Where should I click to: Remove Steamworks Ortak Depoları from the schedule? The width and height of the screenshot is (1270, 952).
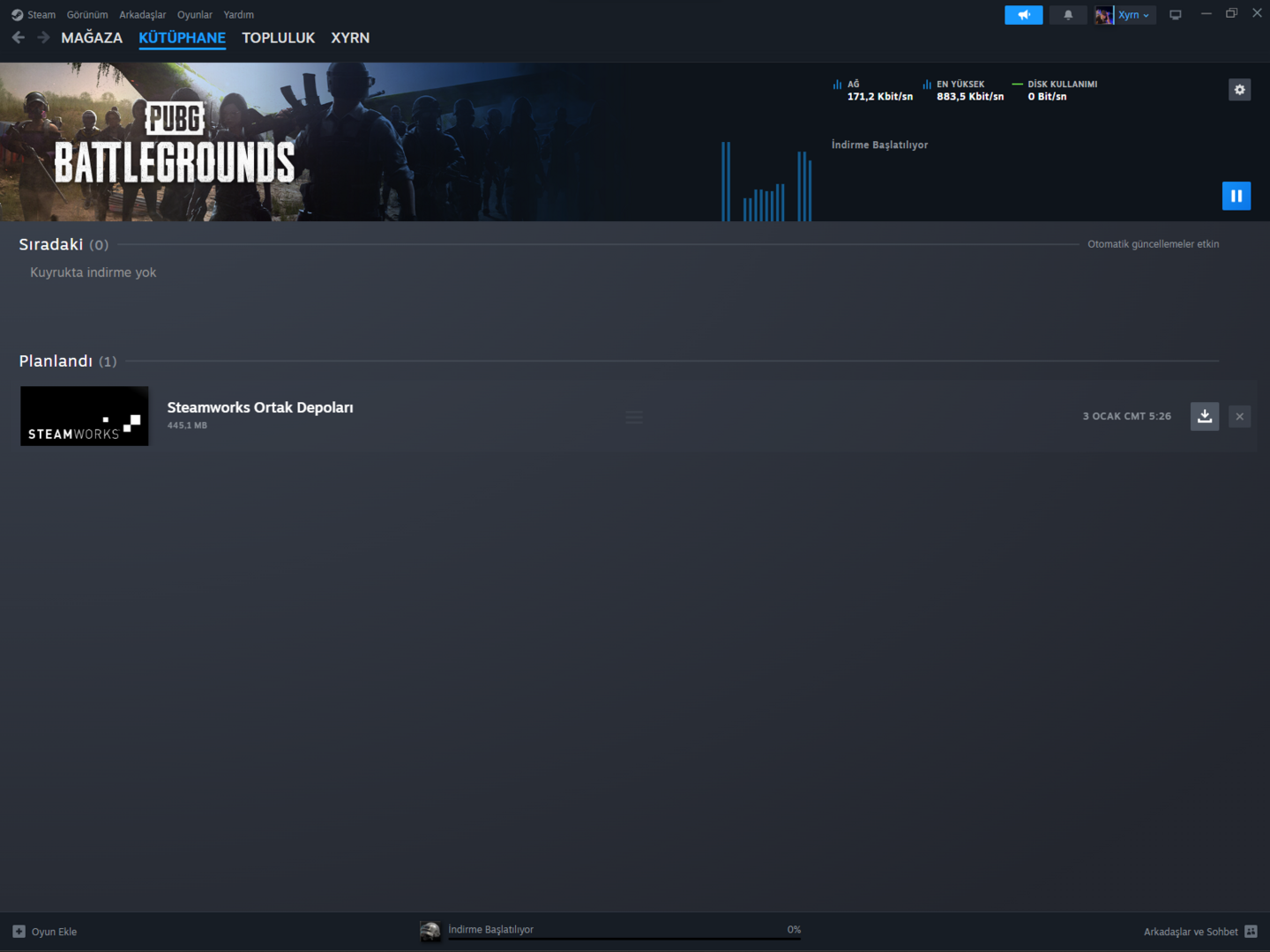pyautogui.click(x=1240, y=416)
